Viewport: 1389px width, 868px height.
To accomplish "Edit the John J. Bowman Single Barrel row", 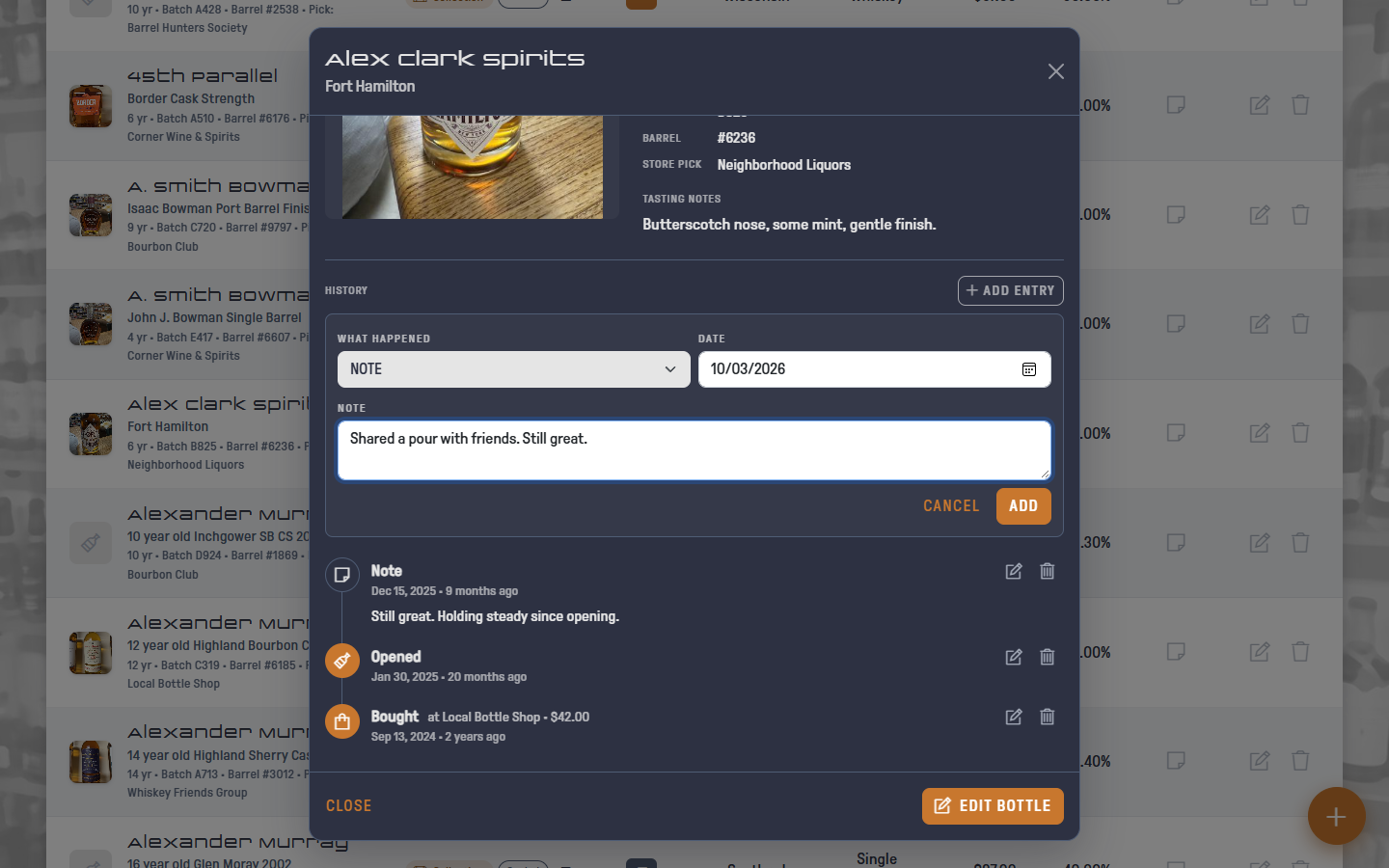I will pos(1260,324).
